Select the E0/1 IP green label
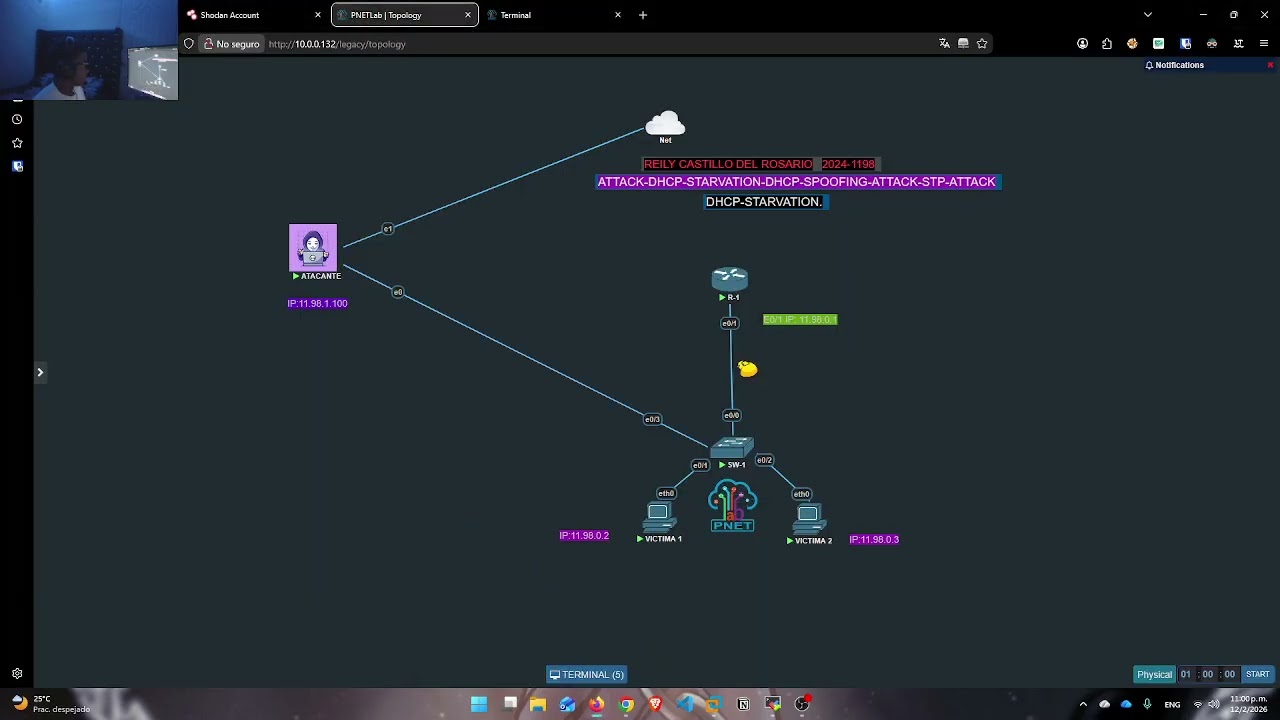1280x720 pixels. [800, 320]
